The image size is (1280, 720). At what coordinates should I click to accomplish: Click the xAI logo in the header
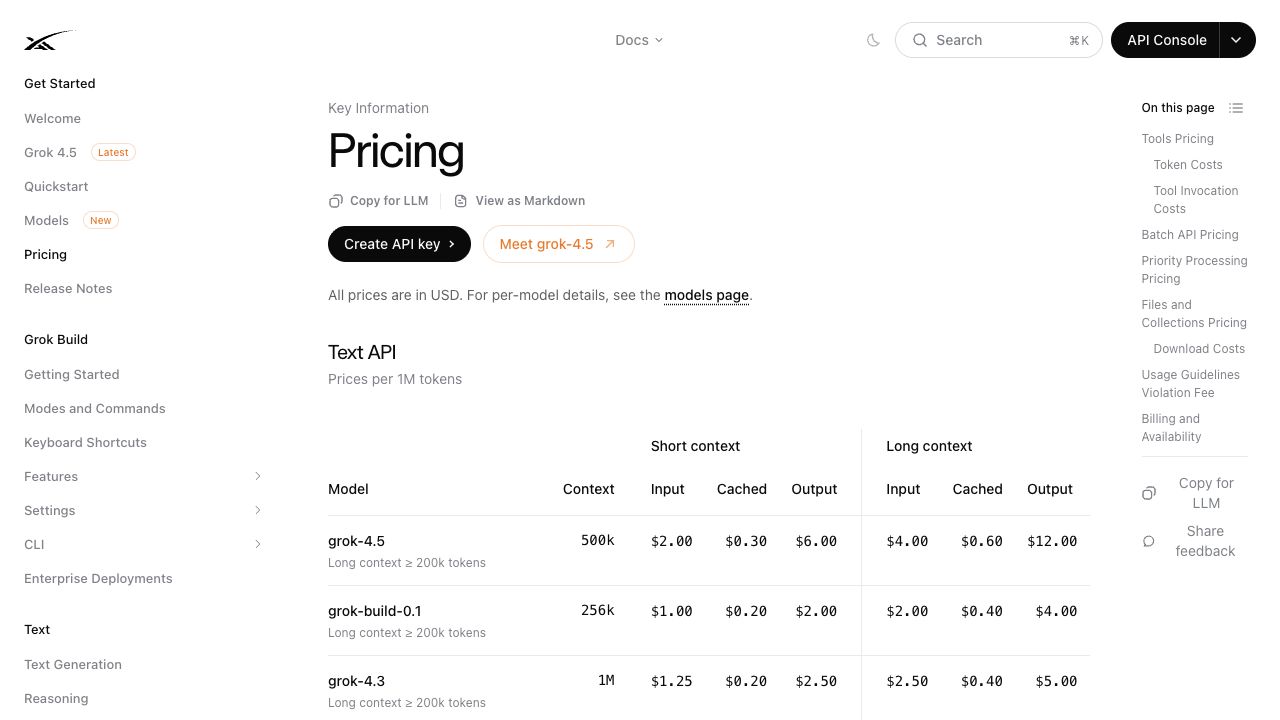50,40
